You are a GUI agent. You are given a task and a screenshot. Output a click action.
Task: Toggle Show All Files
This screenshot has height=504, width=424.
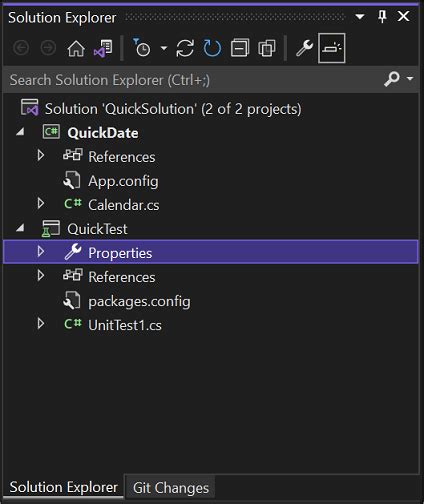267,48
